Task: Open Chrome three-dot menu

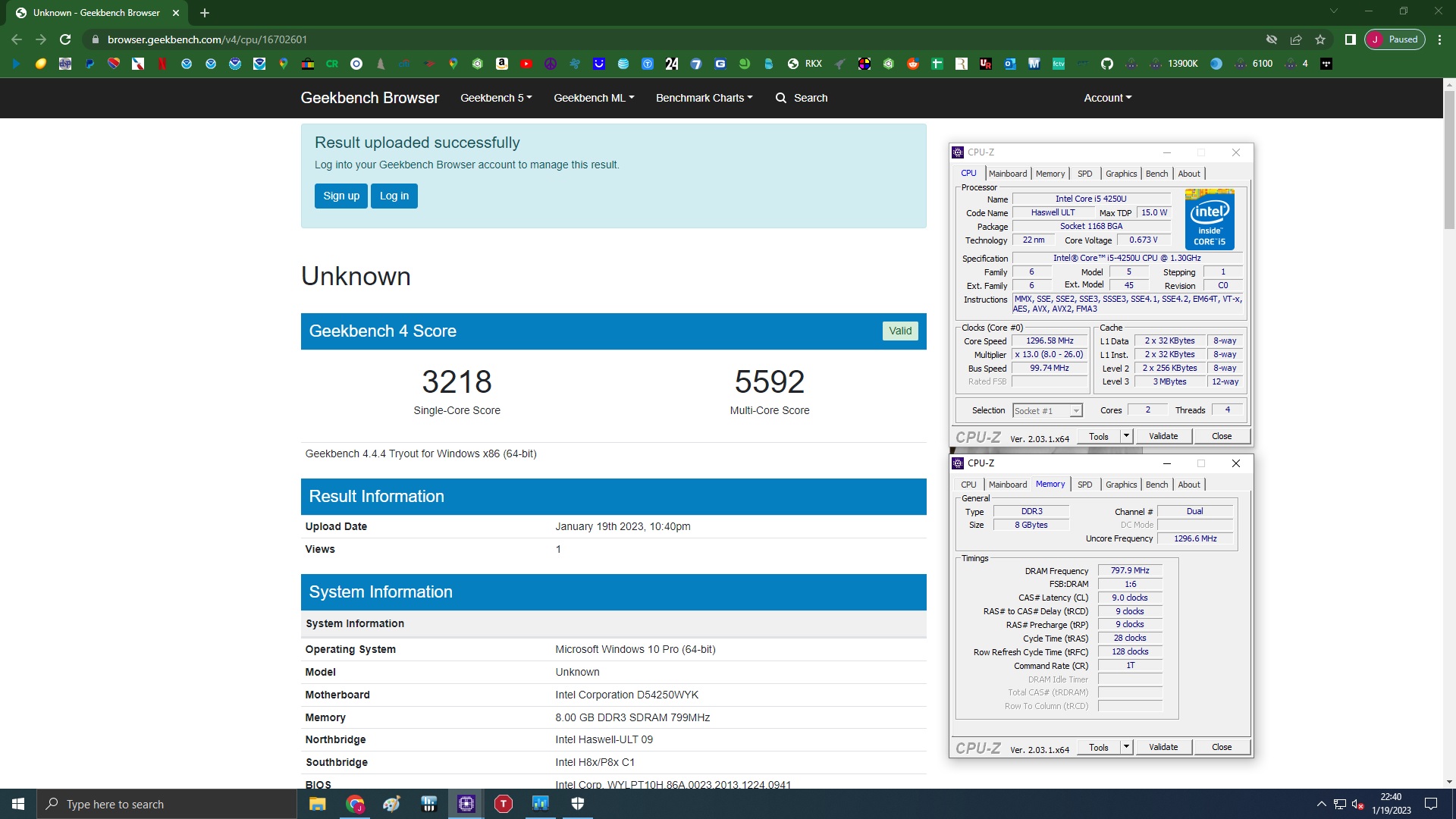Action: (x=1439, y=39)
